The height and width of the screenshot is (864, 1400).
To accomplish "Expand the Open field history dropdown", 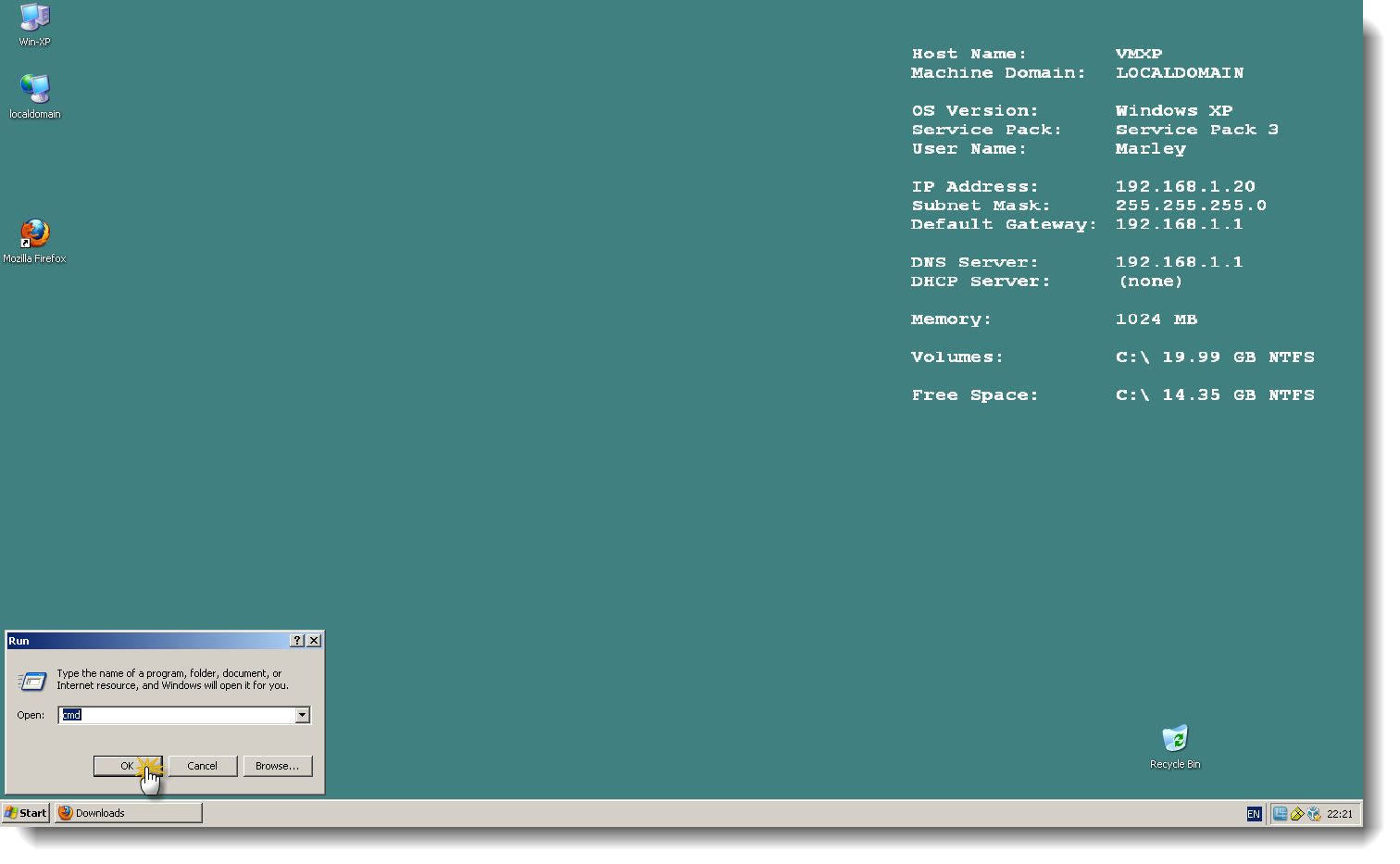I will click(303, 715).
